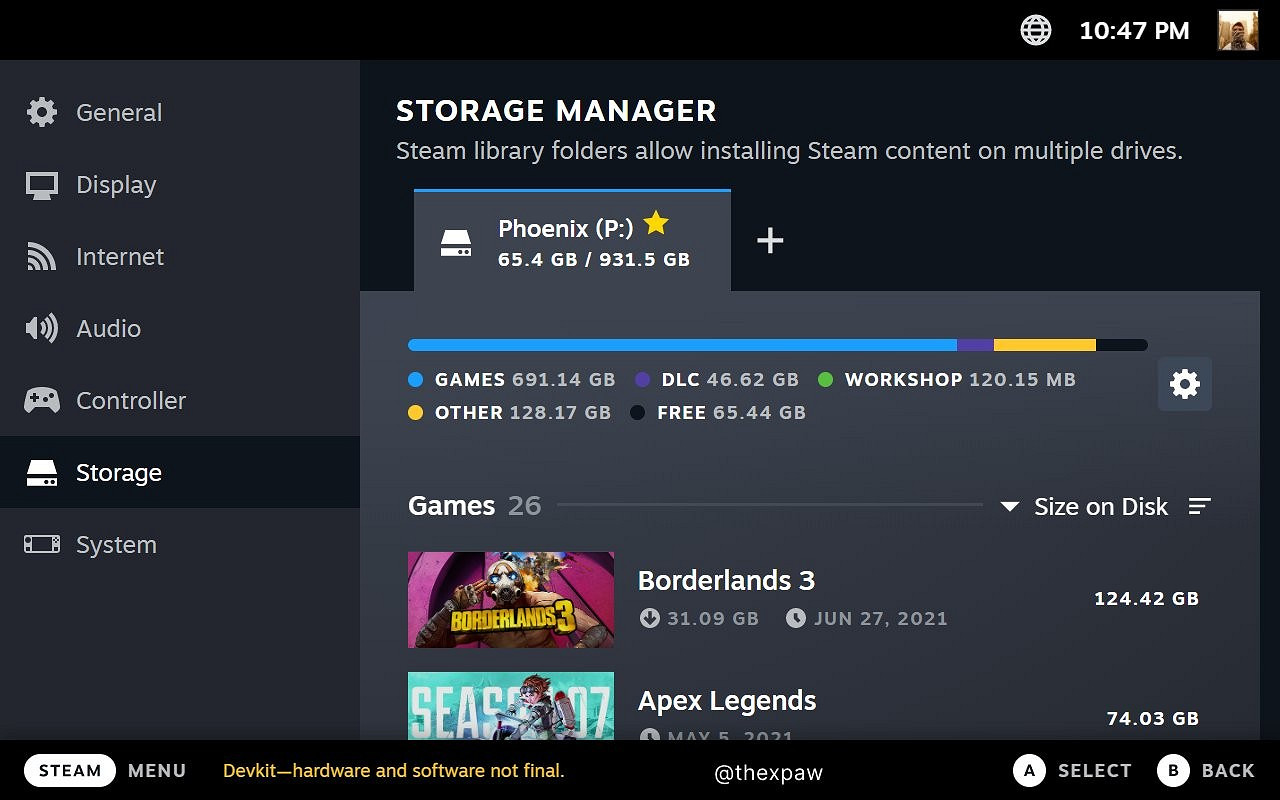Open the drive settings gear
1280x800 pixels.
click(x=1184, y=383)
